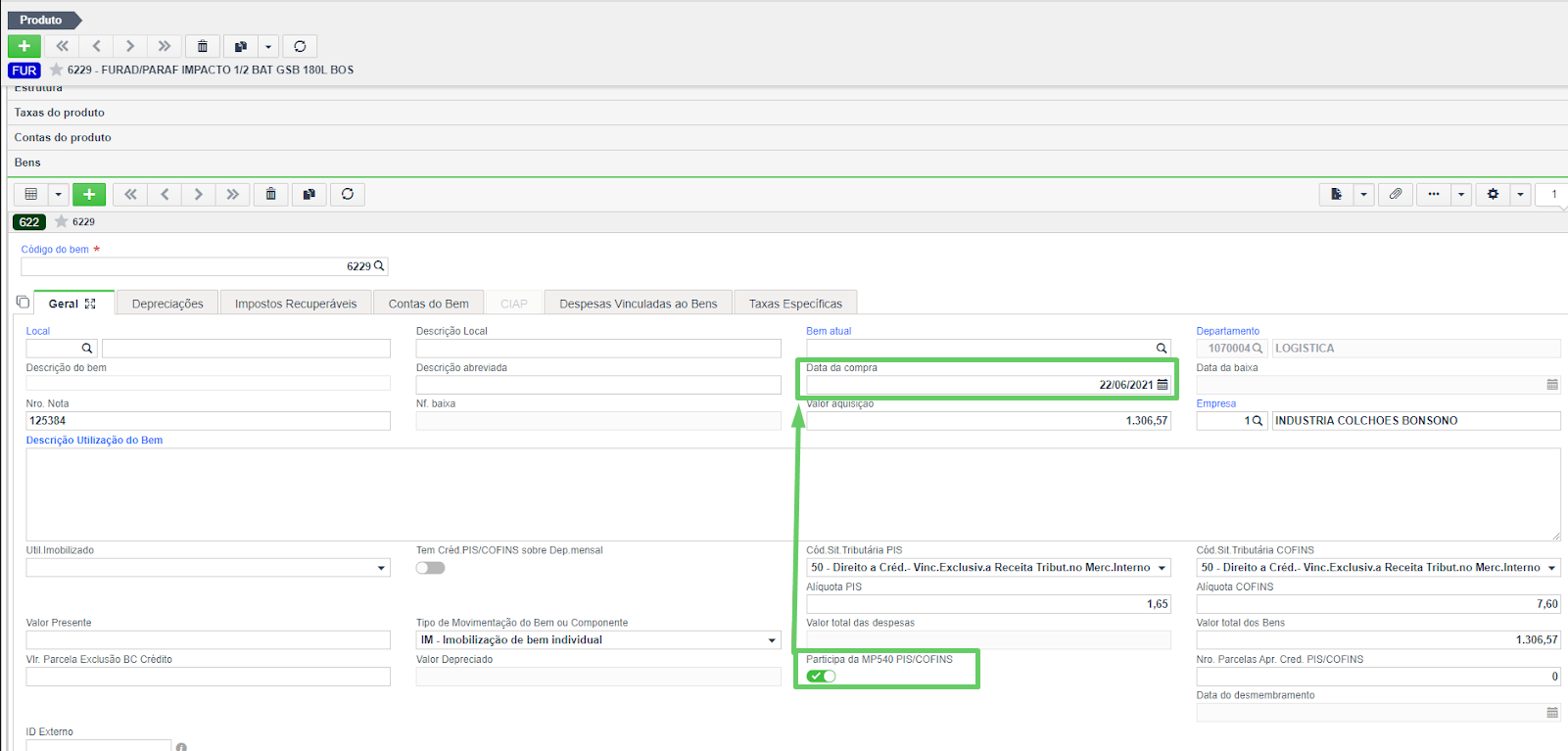
Task: Open the export document icon in Bens toolbar
Action: coord(1337,194)
